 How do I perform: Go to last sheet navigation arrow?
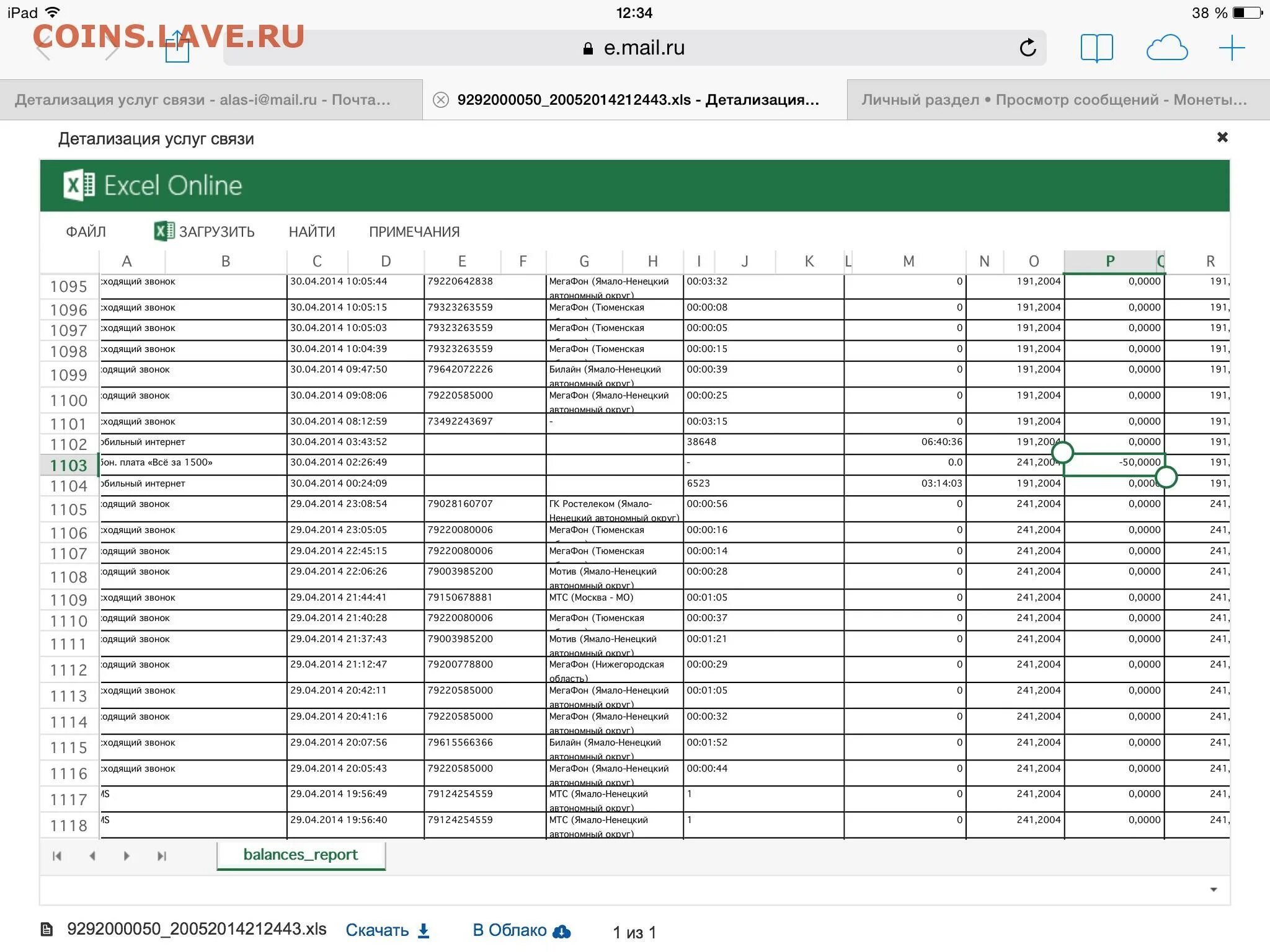[162, 856]
